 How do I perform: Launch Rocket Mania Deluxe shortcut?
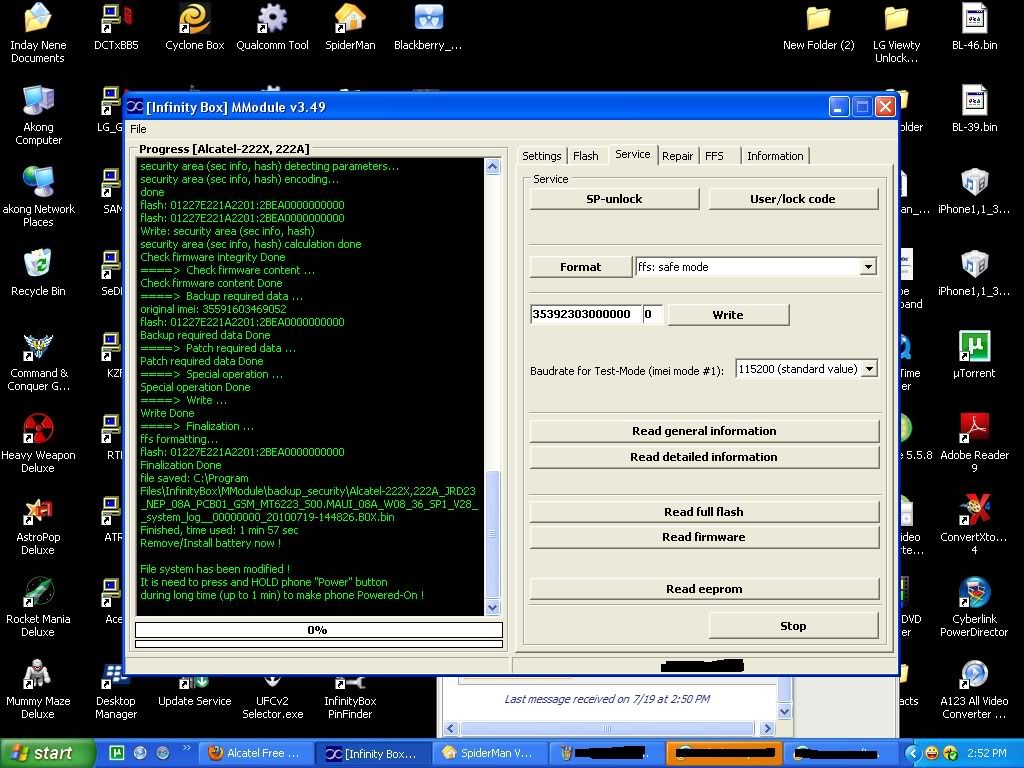tap(38, 607)
